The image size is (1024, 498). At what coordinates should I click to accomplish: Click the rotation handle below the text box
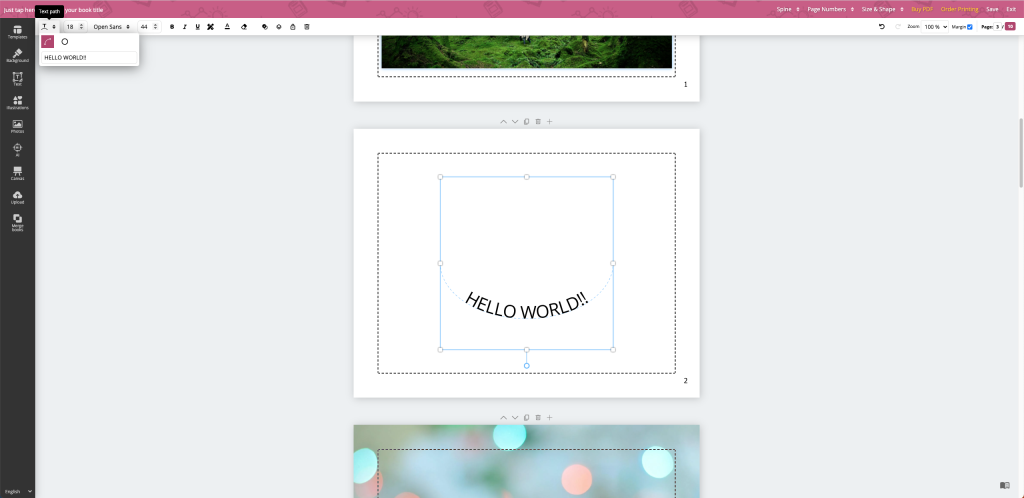pyautogui.click(x=526, y=366)
